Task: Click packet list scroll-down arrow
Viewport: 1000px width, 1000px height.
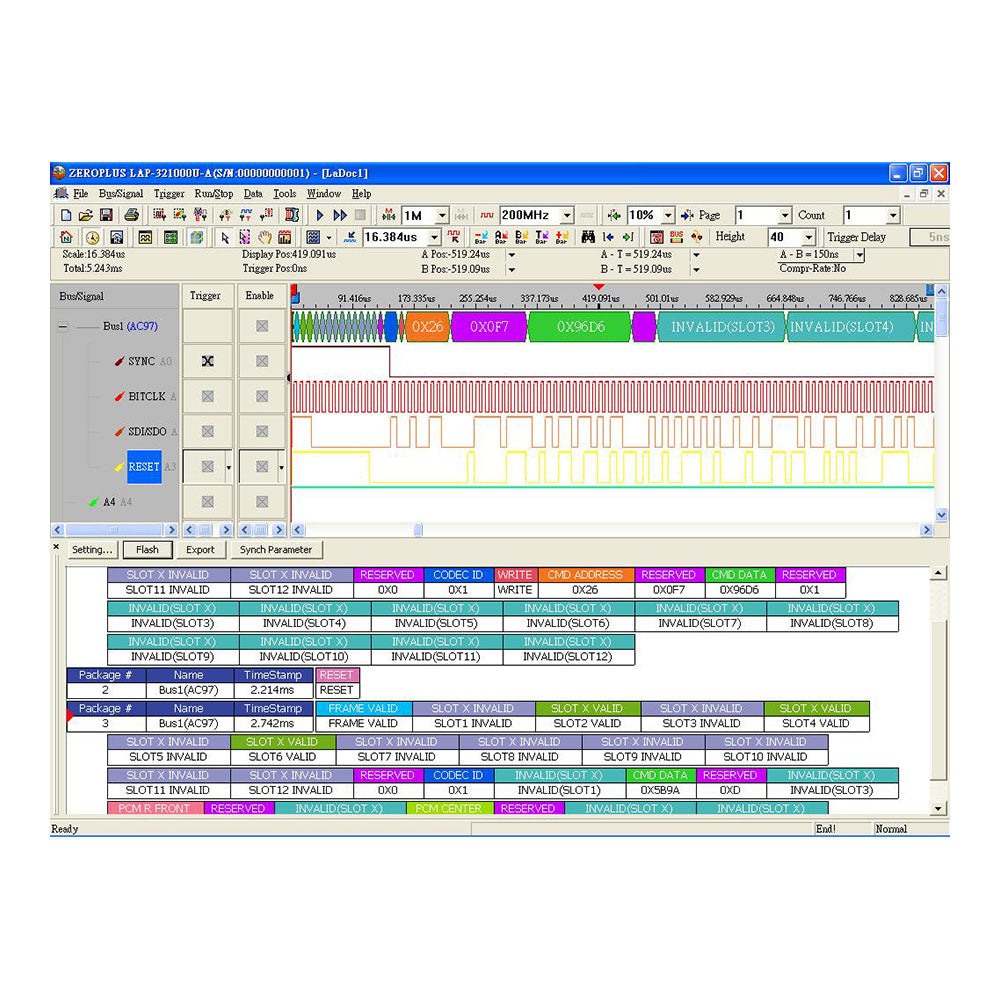Action: click(x=938, y=809)
